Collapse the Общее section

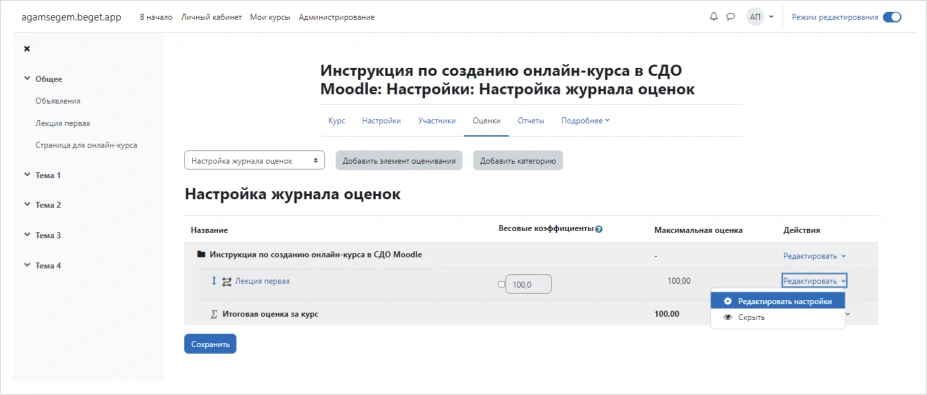click(x=27, y=79)
